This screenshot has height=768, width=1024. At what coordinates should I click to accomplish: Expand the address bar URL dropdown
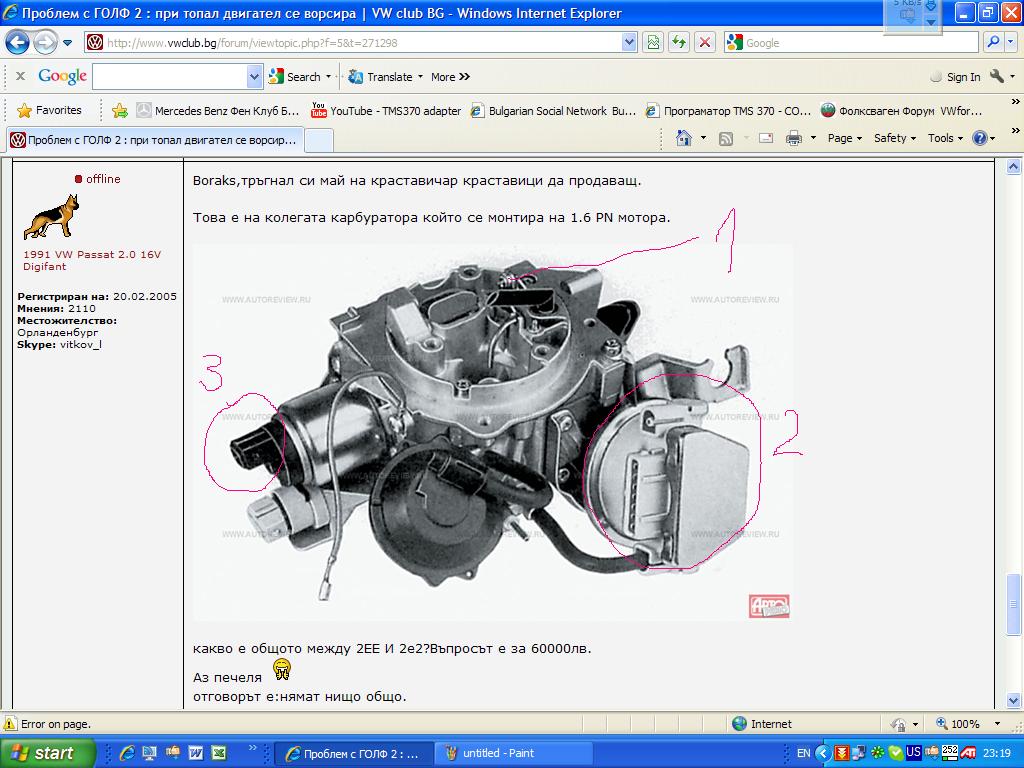(x=629, y=42)
